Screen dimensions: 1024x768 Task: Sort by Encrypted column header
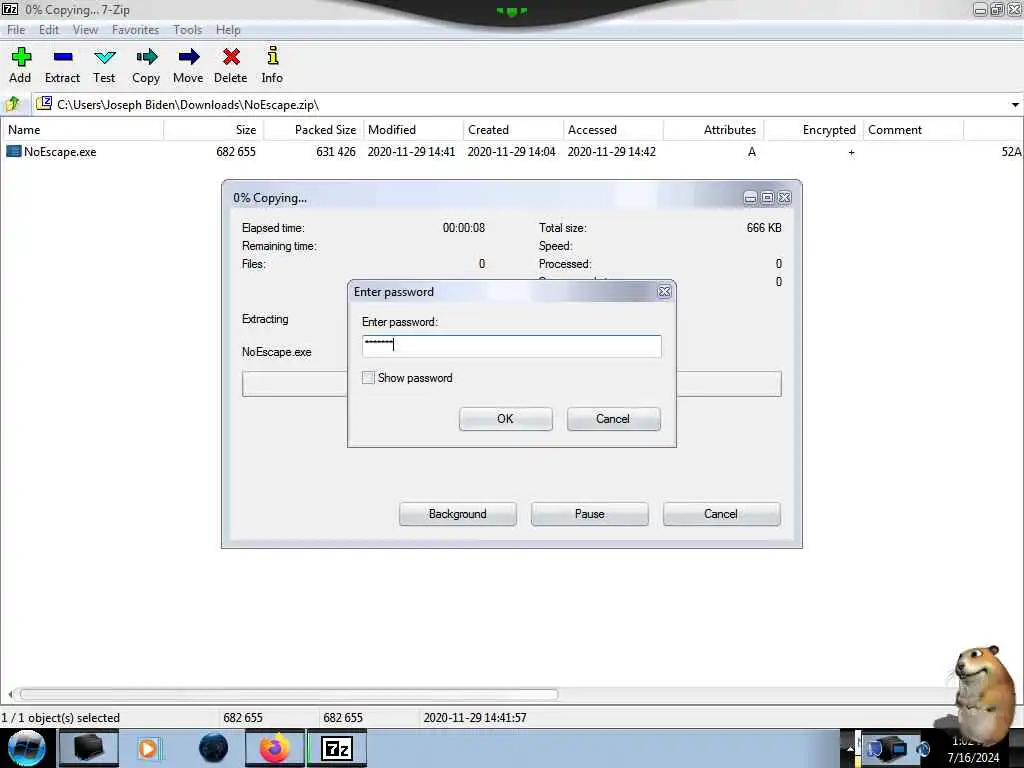tap(813, 130)
